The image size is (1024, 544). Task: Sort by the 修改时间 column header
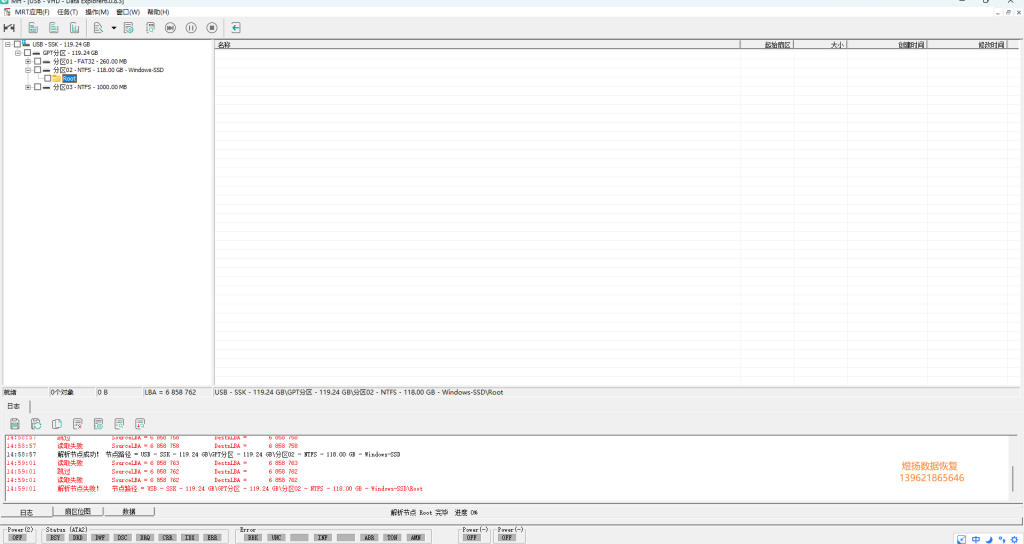pos(967,44)
